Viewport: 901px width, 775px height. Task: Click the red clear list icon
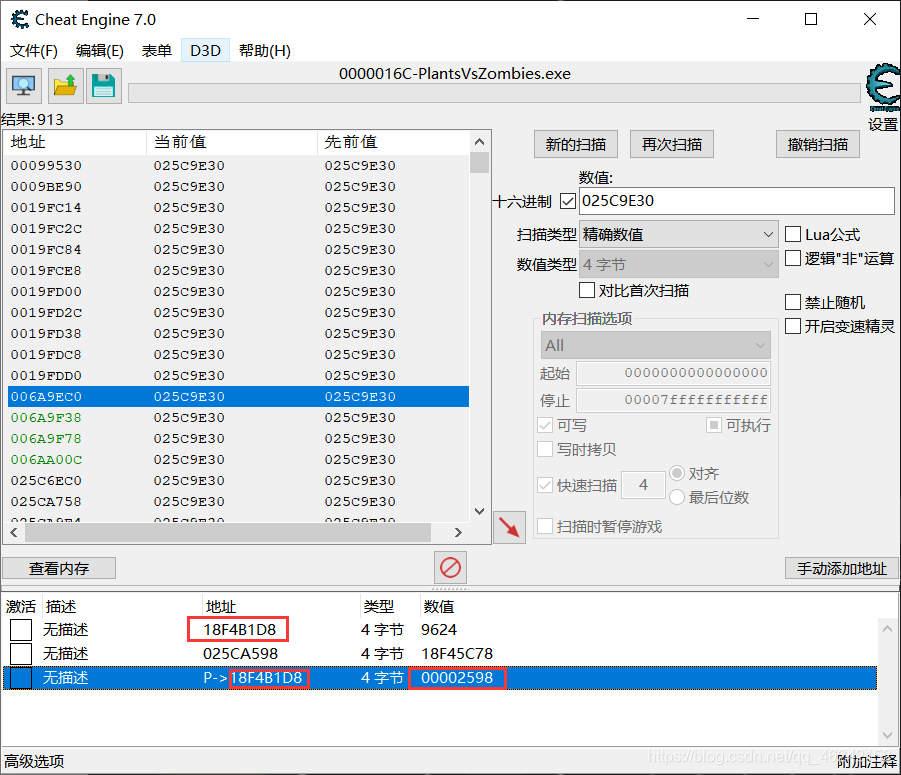pos(450,568)
